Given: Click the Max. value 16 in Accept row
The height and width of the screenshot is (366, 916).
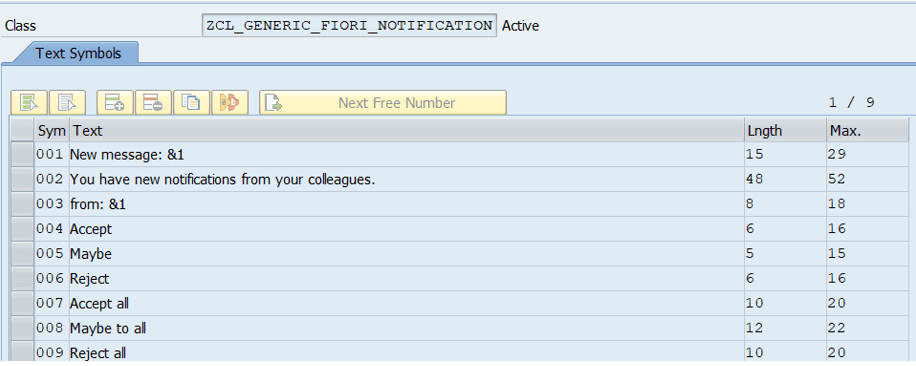Looking at the screenshot, I should pyautogui.click(x=837, y=229).
